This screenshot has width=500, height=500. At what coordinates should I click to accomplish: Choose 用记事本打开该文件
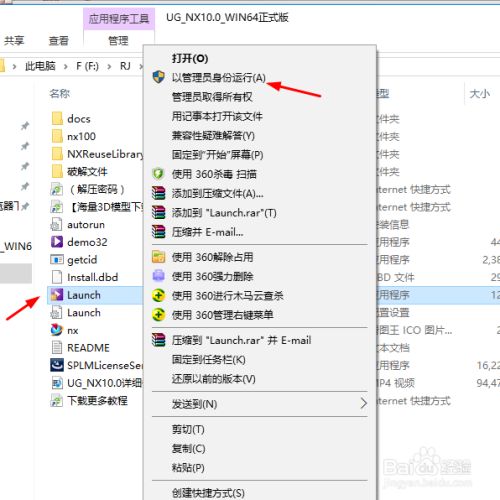coord(217,116)
